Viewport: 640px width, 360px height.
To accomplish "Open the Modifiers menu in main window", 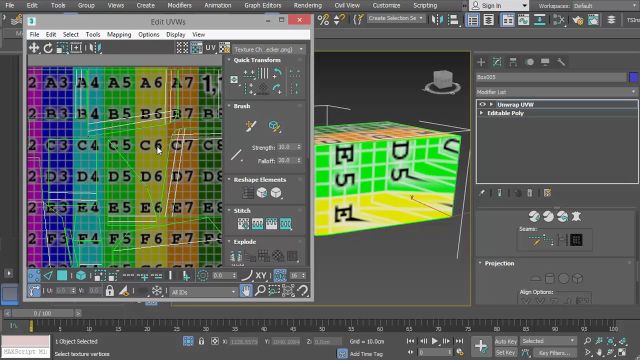I will (179, 5).
